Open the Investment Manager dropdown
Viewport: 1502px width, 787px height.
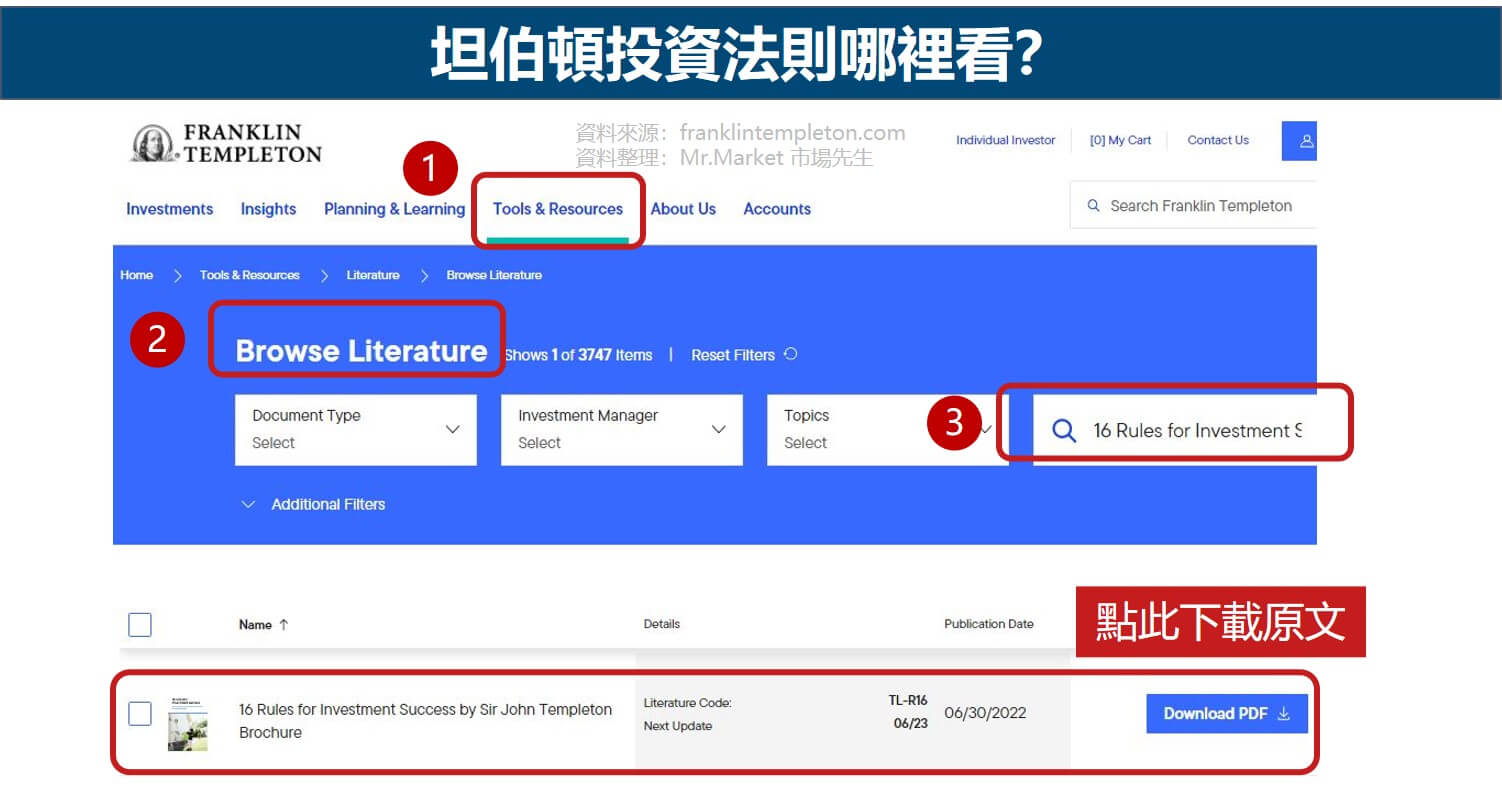pos(622,429)
